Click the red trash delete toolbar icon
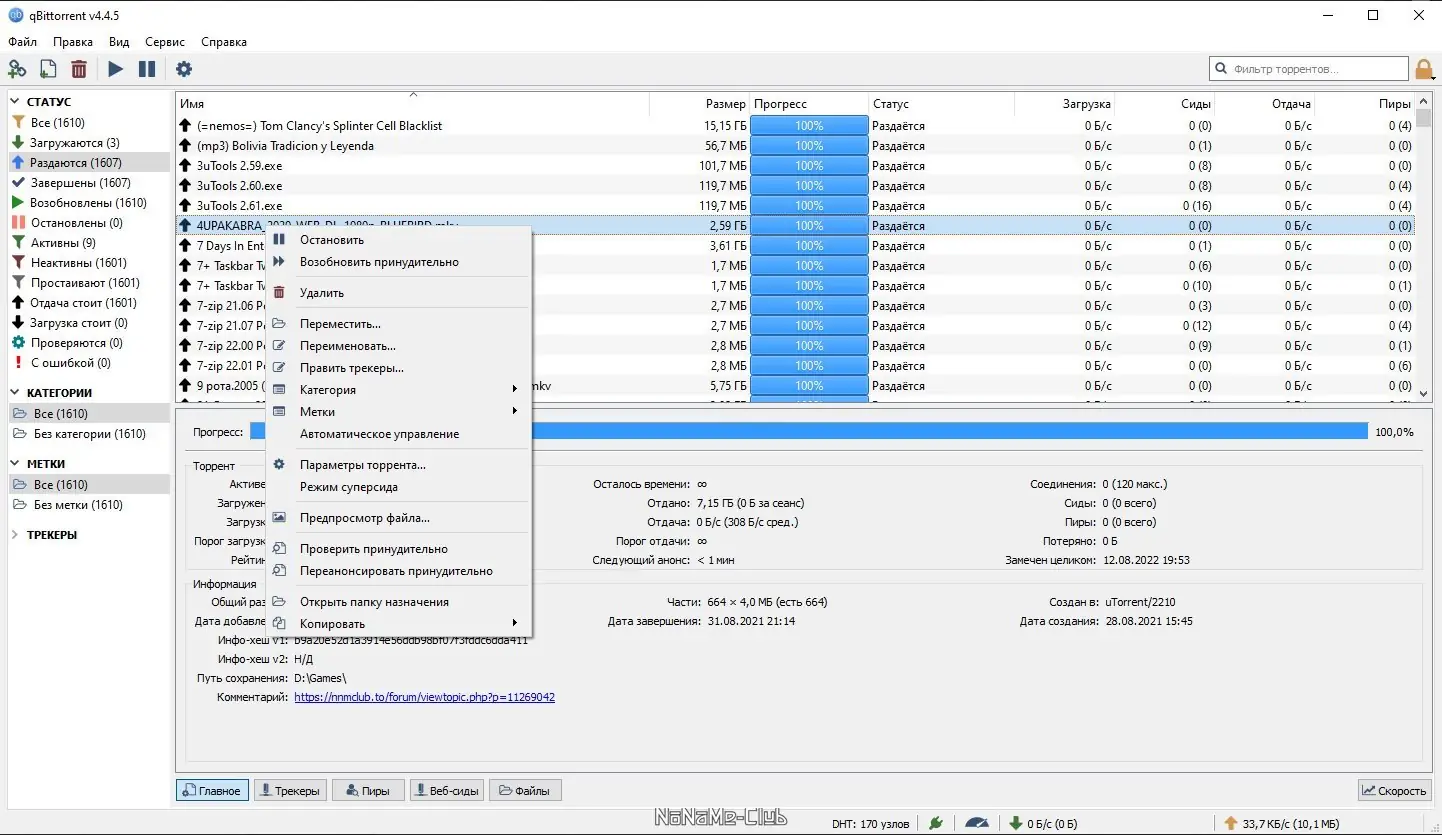The image size is (1442, 835). [78, 69]
